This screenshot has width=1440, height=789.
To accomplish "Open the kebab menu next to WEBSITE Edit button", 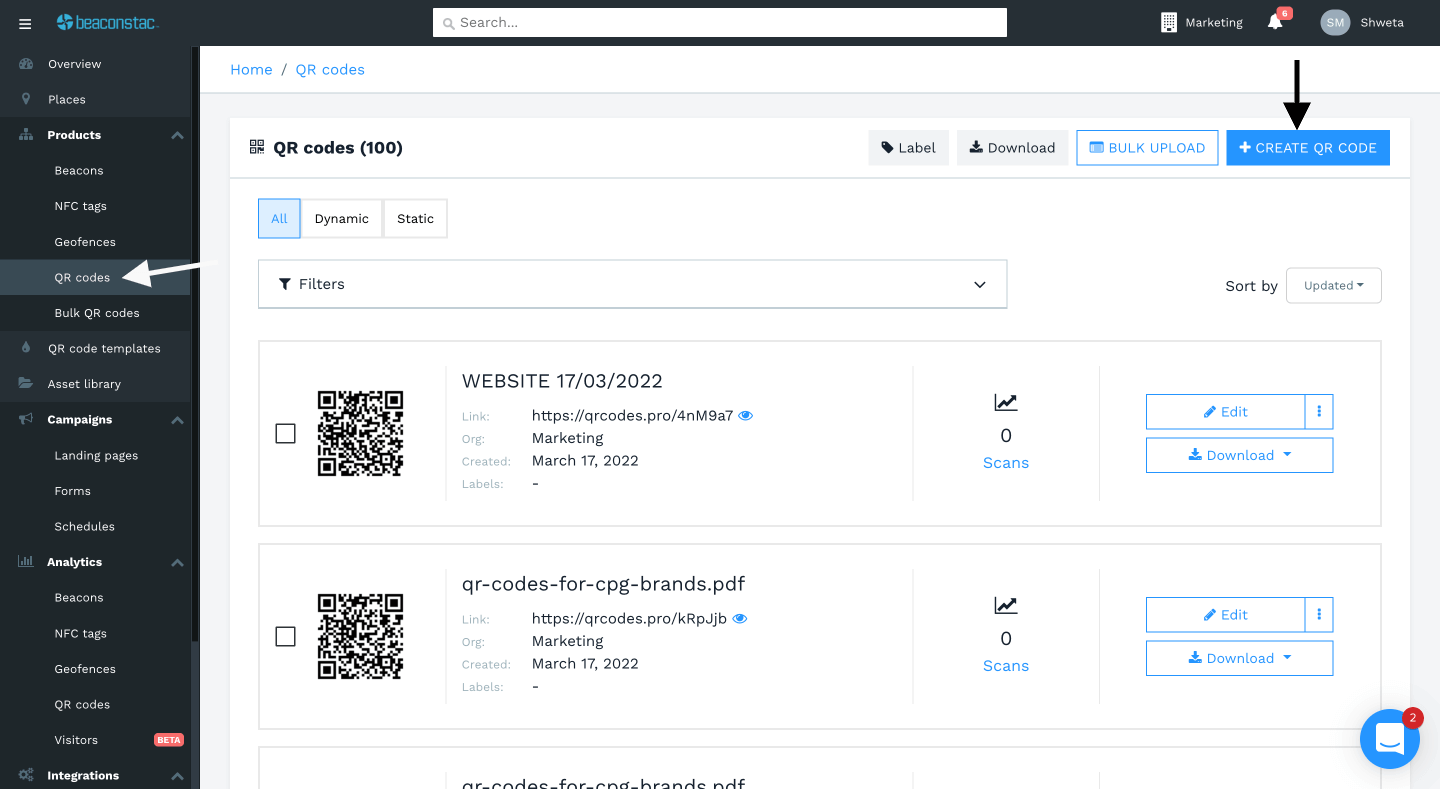I will click(x=1319, y=411).
